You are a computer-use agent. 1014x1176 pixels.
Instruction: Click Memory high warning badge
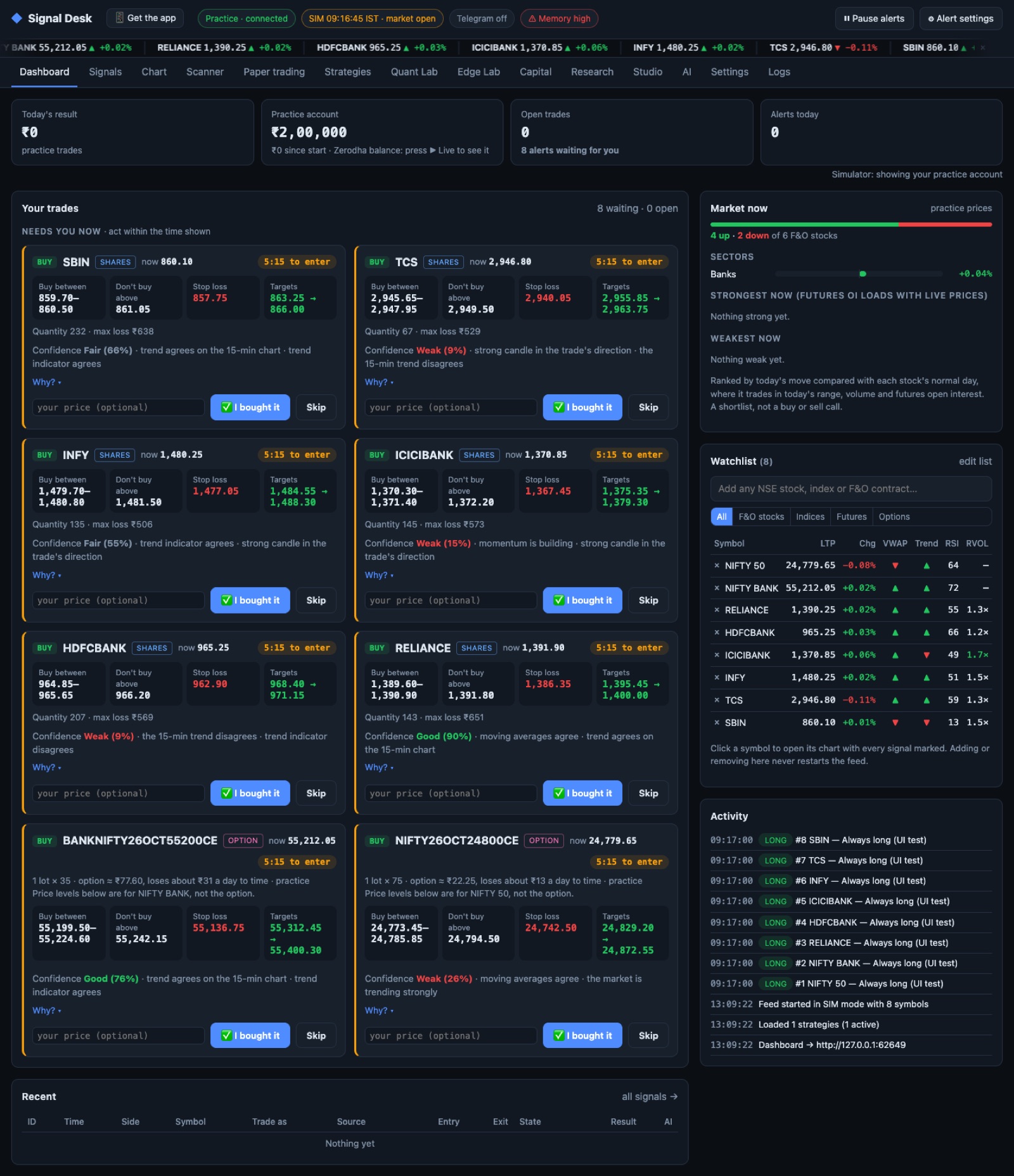pos(559,18)
